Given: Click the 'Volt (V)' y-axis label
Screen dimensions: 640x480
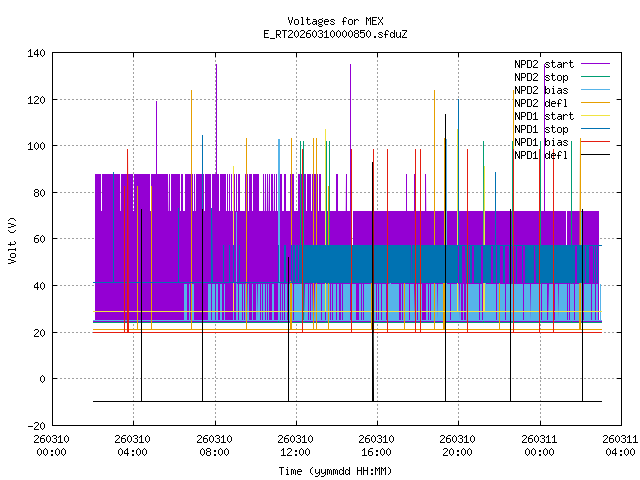Looking at the screenshot, I should (12, 239).
